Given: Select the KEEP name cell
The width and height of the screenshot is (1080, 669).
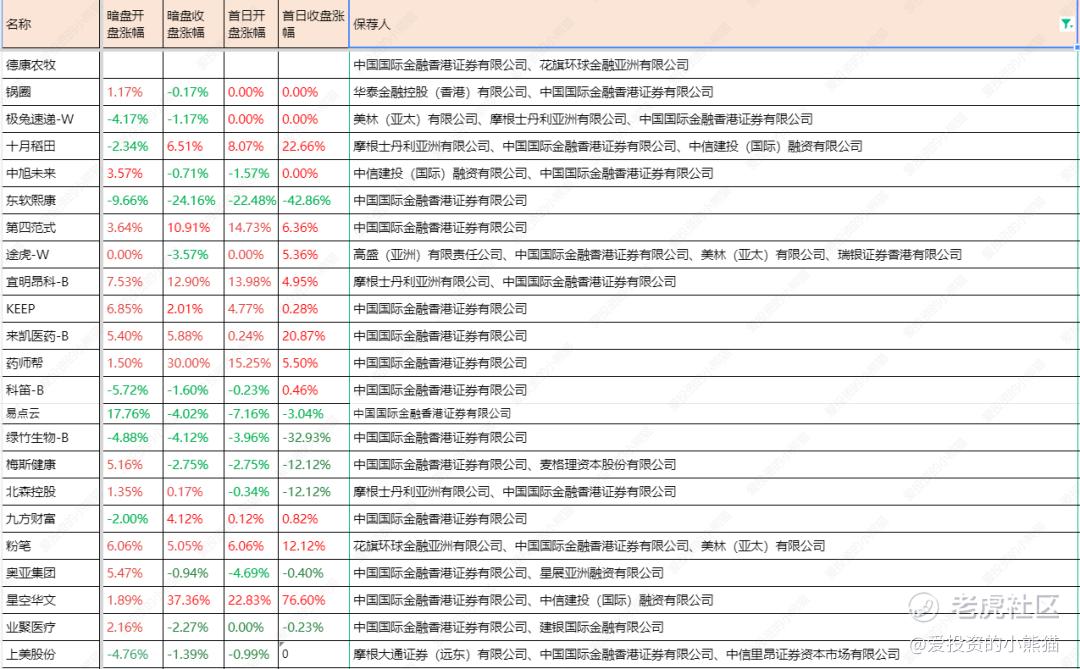Looking at the screenshot, I should [x=52, y=309].
